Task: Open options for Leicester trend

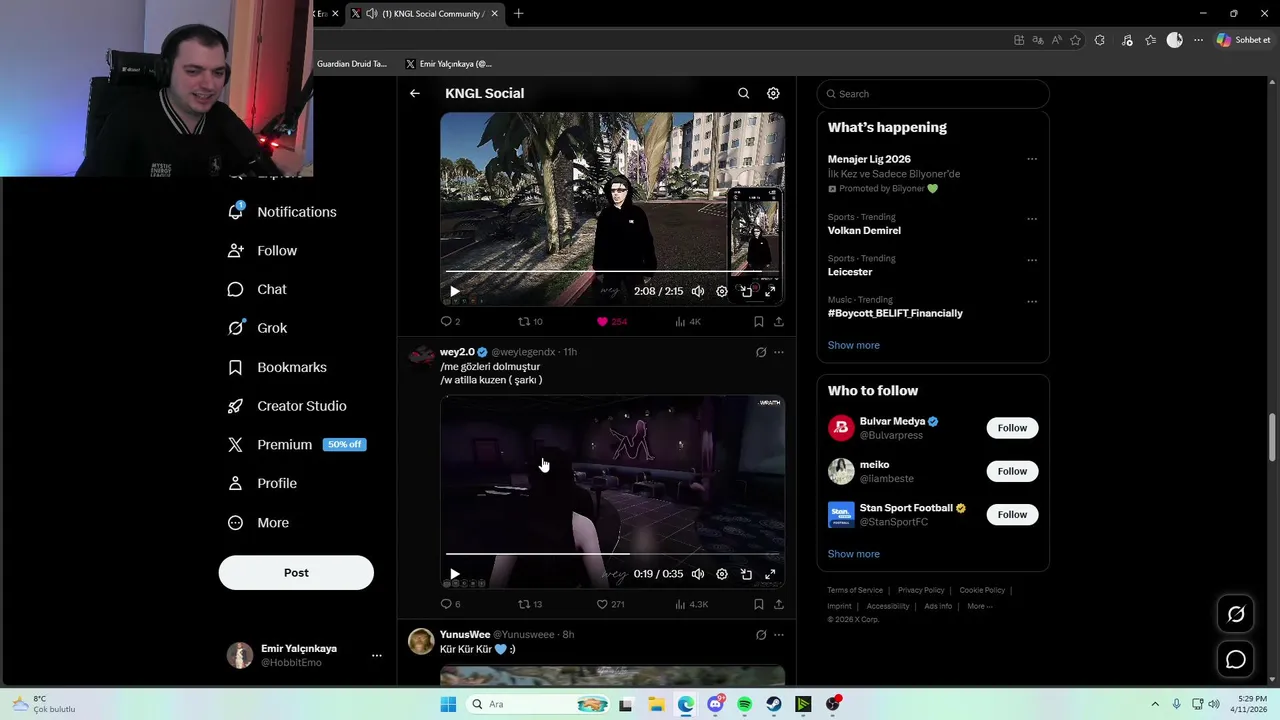Action: click(1032, 260)
